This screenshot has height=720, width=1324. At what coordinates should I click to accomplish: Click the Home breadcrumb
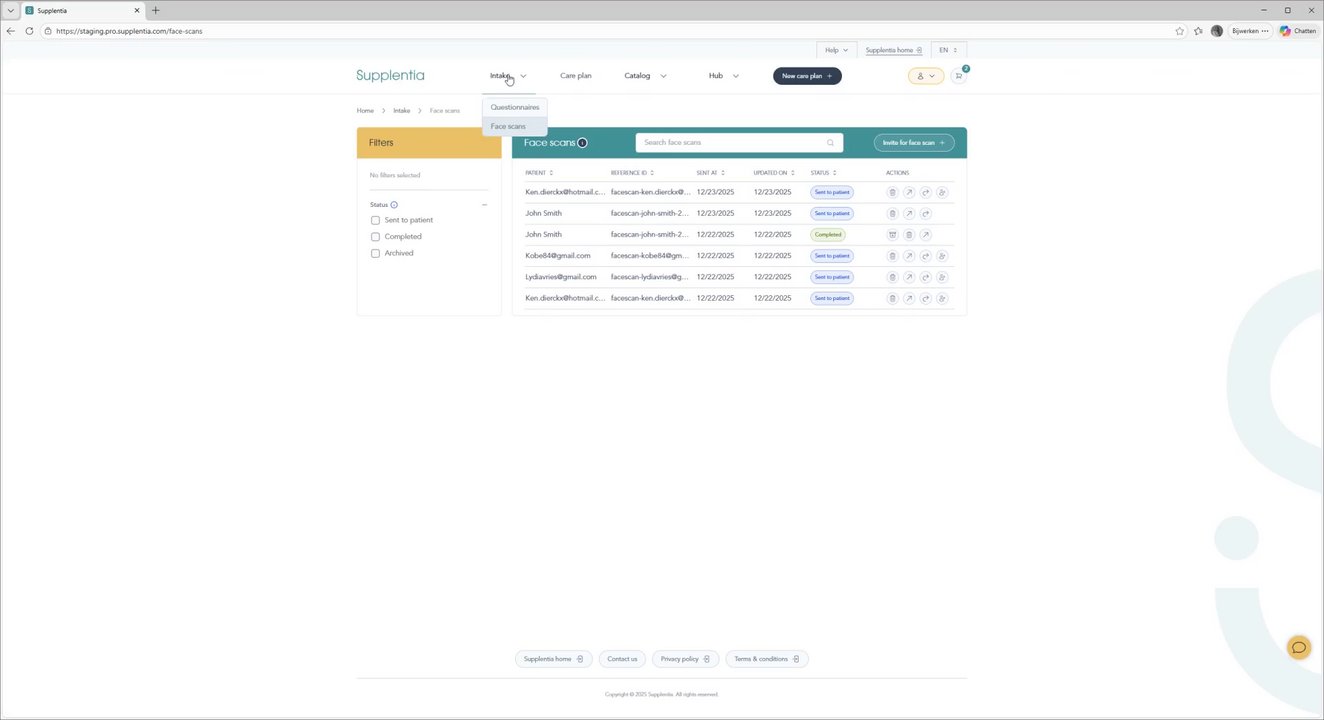click(x=365, y=111)
